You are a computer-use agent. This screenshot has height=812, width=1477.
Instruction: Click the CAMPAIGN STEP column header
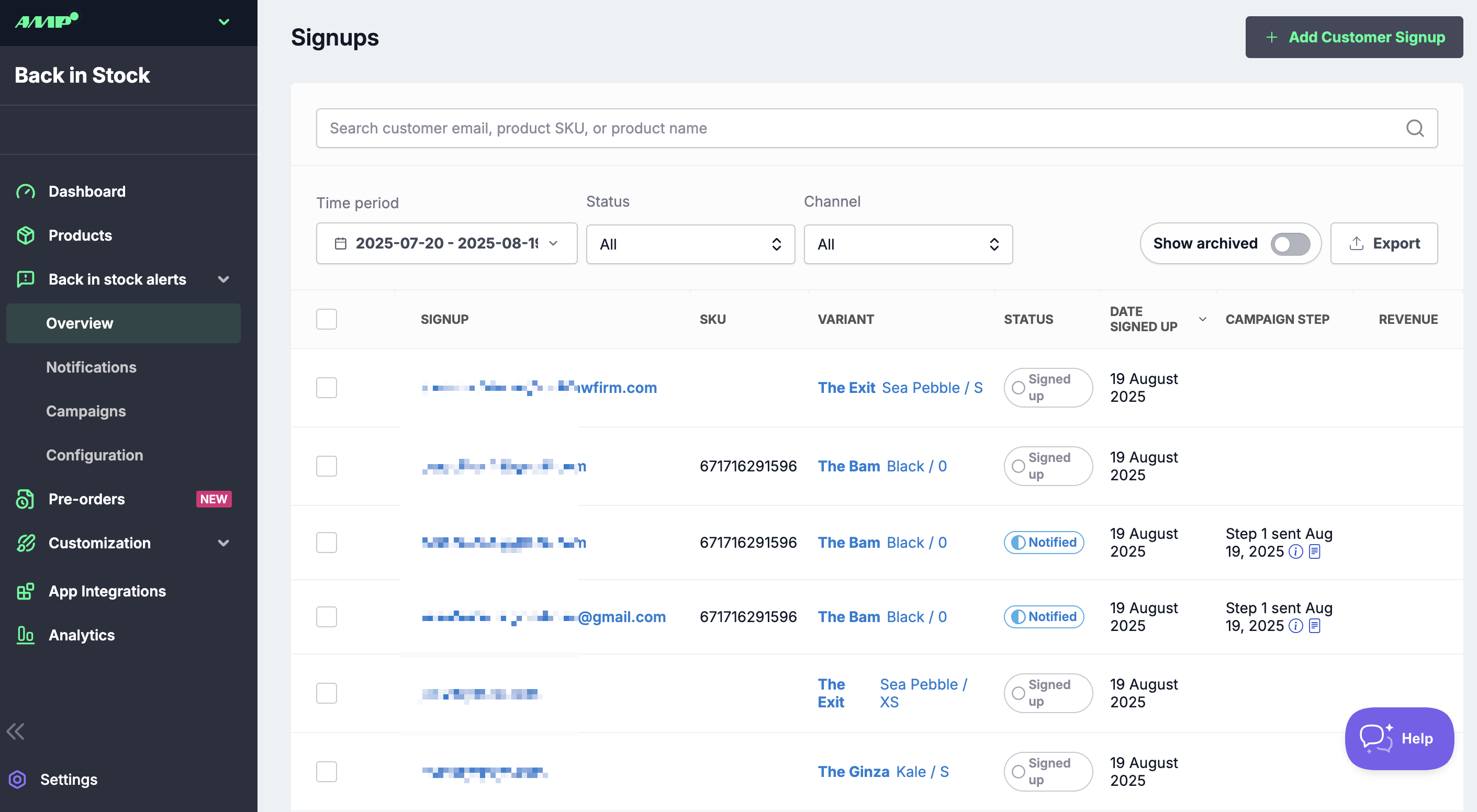[x=1278, y=319]
